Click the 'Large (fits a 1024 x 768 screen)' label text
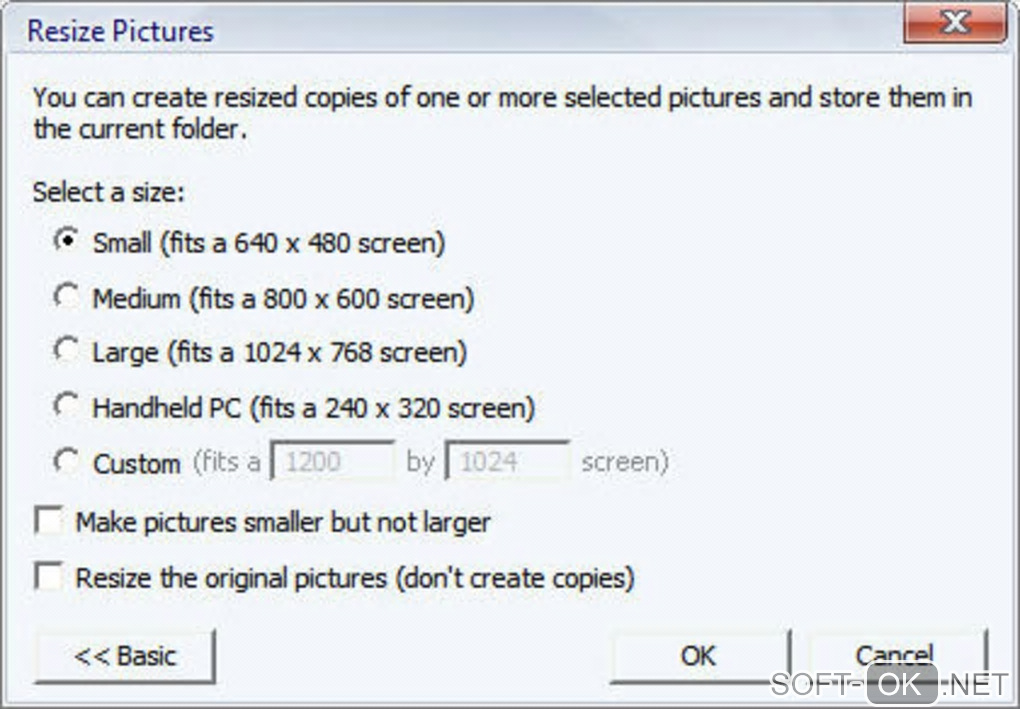The width and height of the screenshot is (1020, 709). coord(279,352)
